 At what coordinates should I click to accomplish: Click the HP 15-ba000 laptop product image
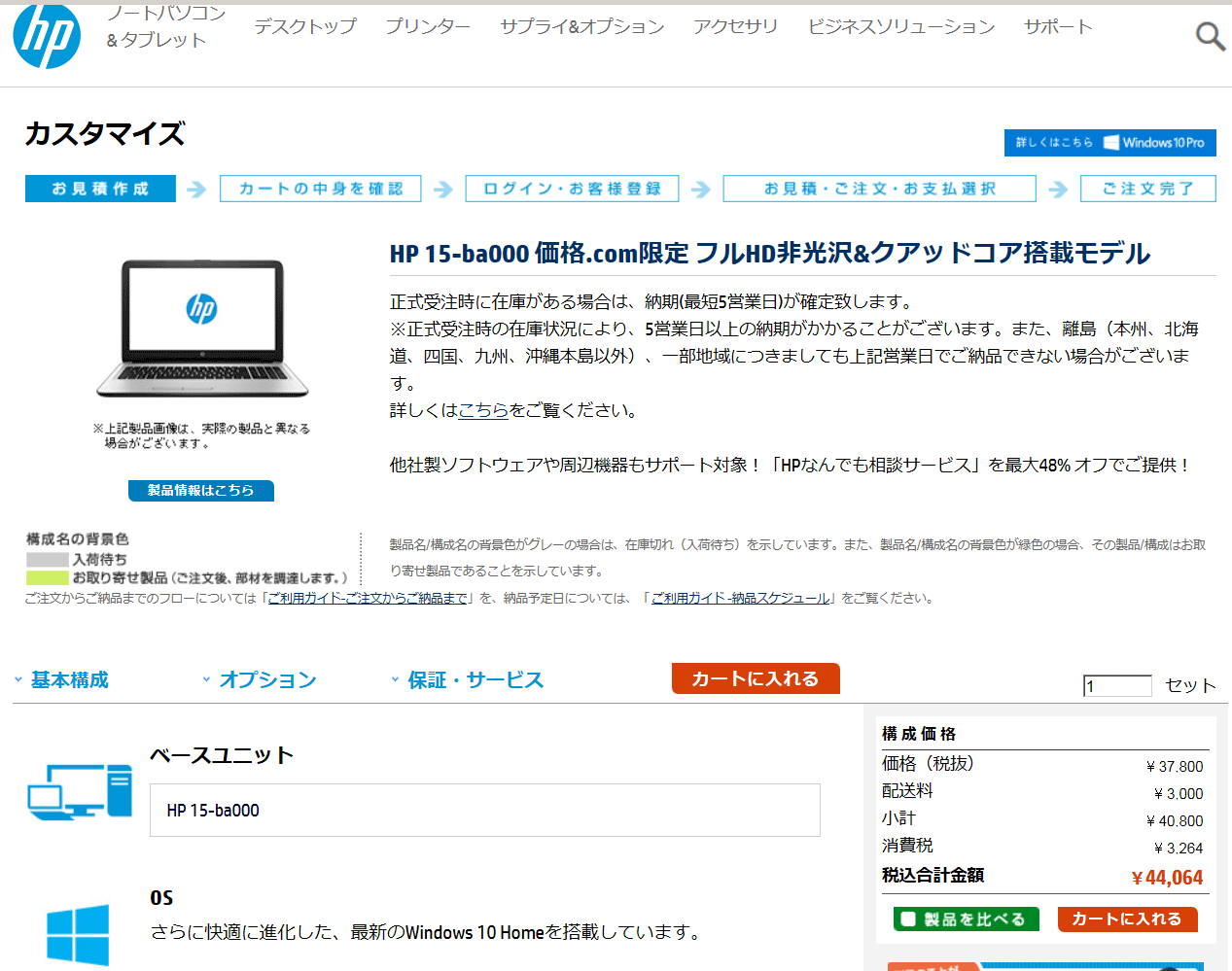(x=202, y=328)
